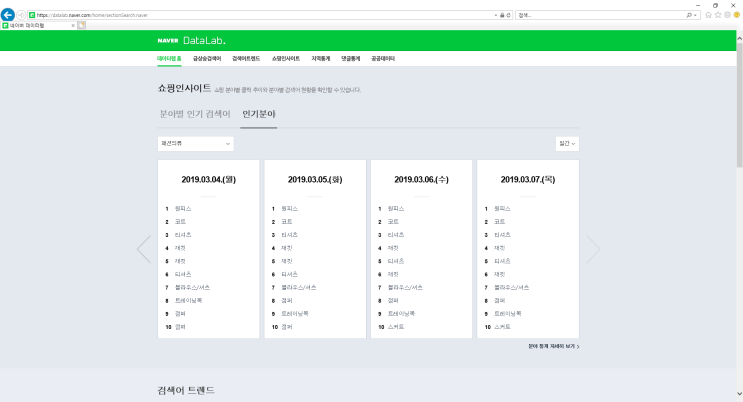Image resolution: width=743 pixels, height=402 pixels.
Task: Click the 검색어 트렌드 section heading
Action: coord(186,391)
